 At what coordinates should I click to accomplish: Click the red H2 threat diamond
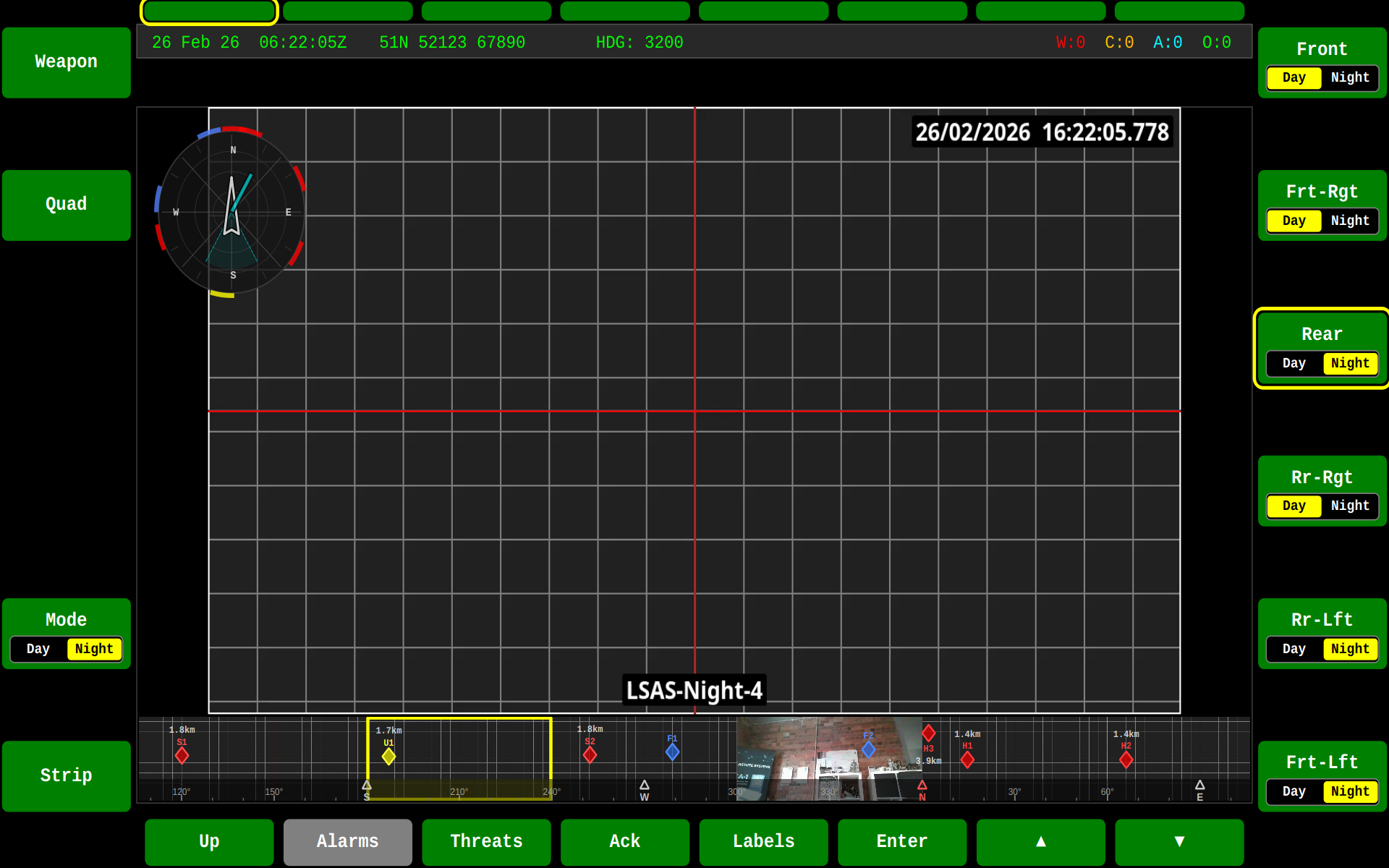click(x=1126, y=759)
